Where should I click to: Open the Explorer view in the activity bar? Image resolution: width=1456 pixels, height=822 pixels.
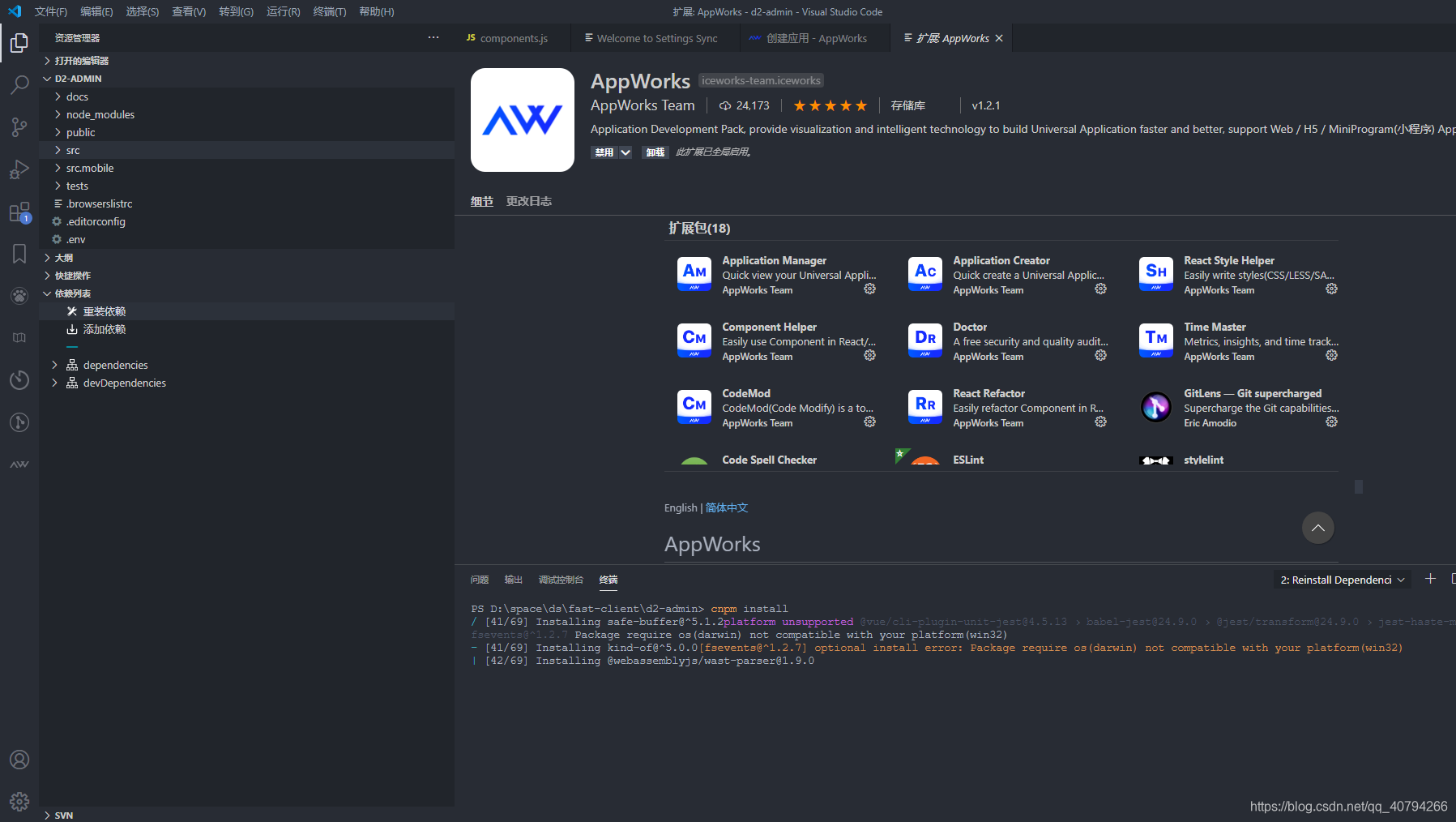point(19,42)
